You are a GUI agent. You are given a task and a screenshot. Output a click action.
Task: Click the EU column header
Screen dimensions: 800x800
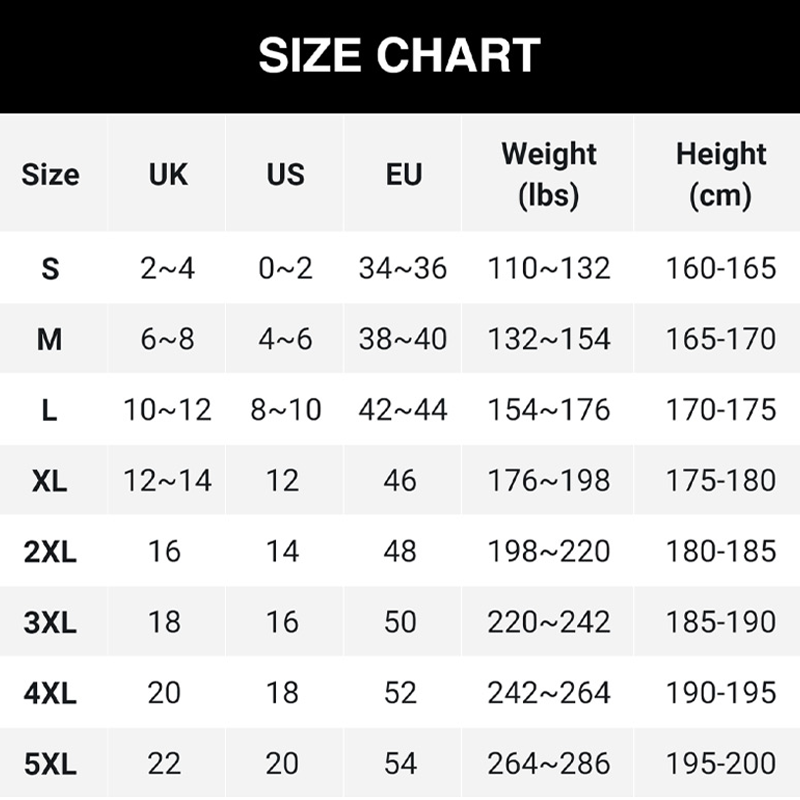coord(403,174)
